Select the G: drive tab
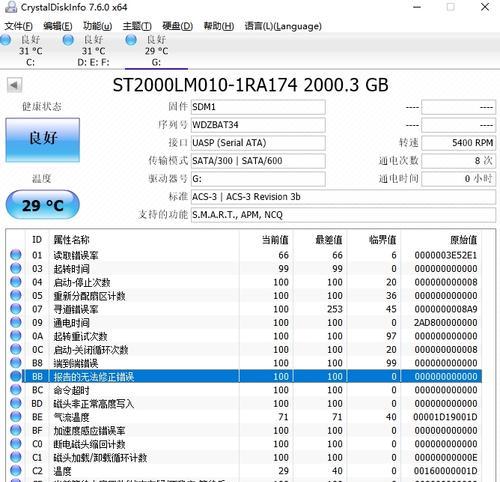 click(156, 51)
